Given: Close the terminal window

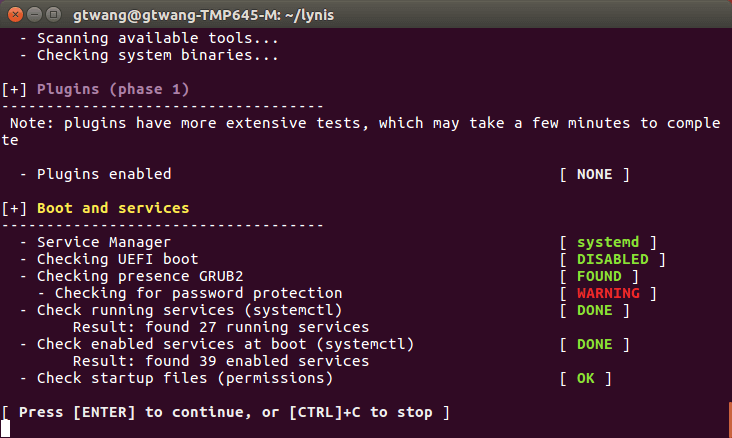Looking at the screenshot, I should (14, 14).
